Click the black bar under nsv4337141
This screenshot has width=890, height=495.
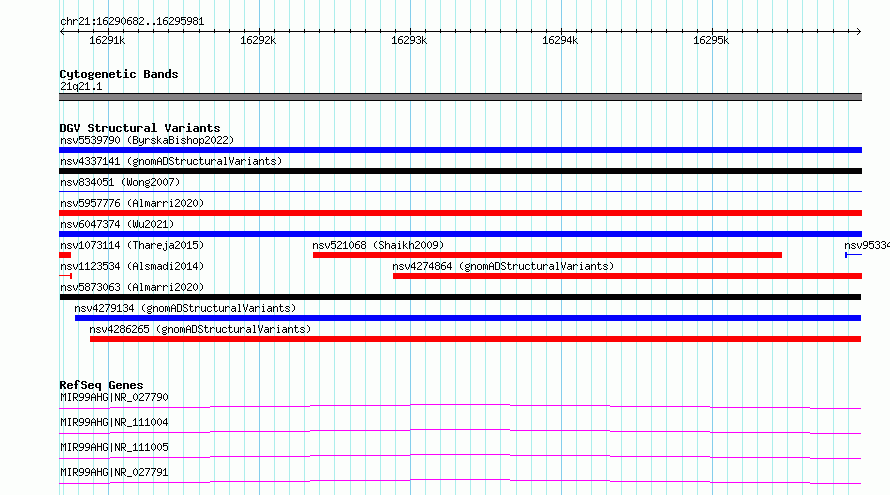[x=460, y=171]
